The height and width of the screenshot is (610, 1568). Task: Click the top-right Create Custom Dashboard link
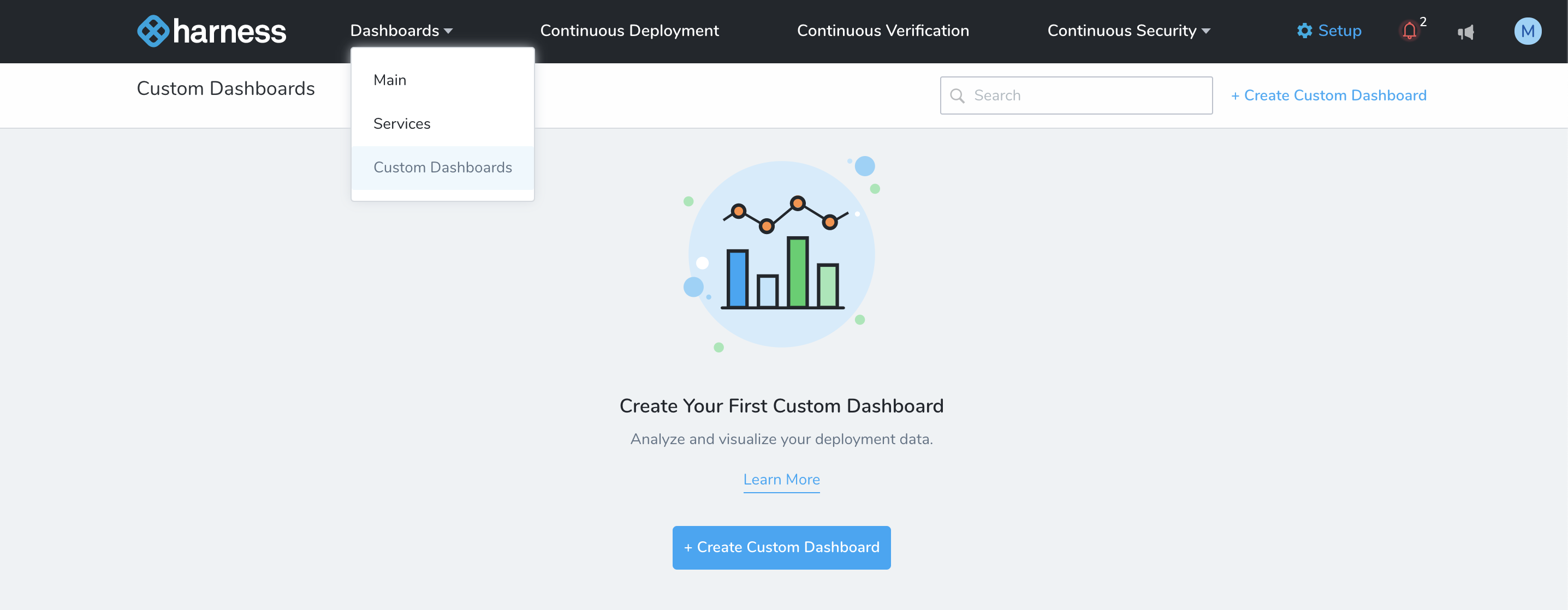click(x=1328, y=95)
